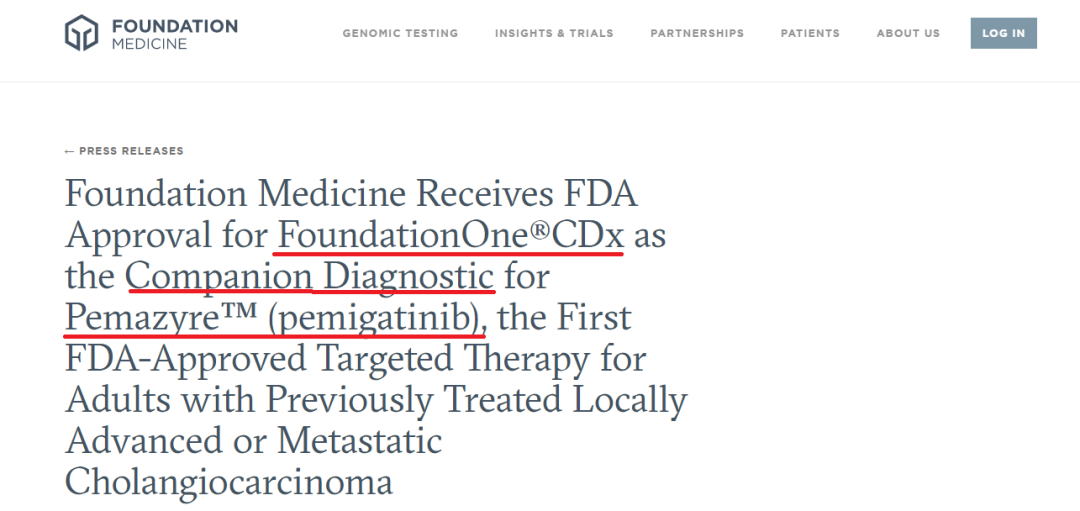Open the Genomic Testing menu
This screenshot has height=511, width=1080.
click(x=400, y=33)
